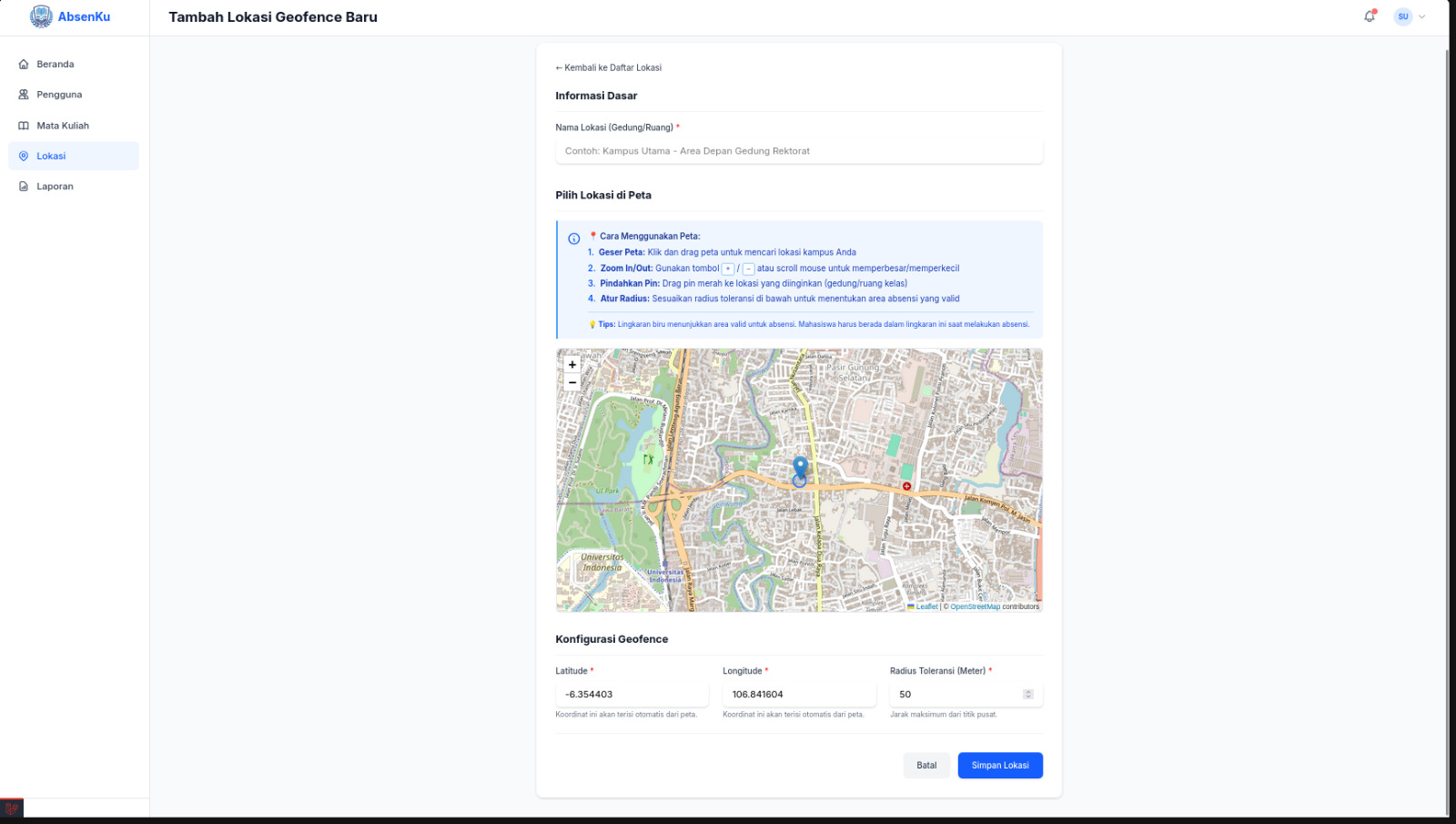Click the Pasir Gunung Selatan map label

point(853,372)
